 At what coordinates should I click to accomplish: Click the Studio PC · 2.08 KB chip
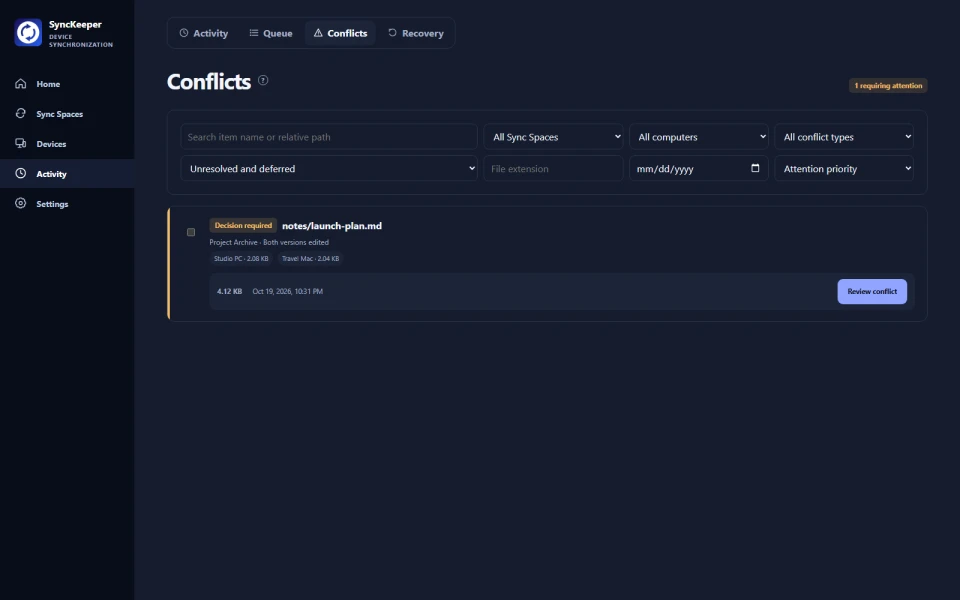(241, 258)
